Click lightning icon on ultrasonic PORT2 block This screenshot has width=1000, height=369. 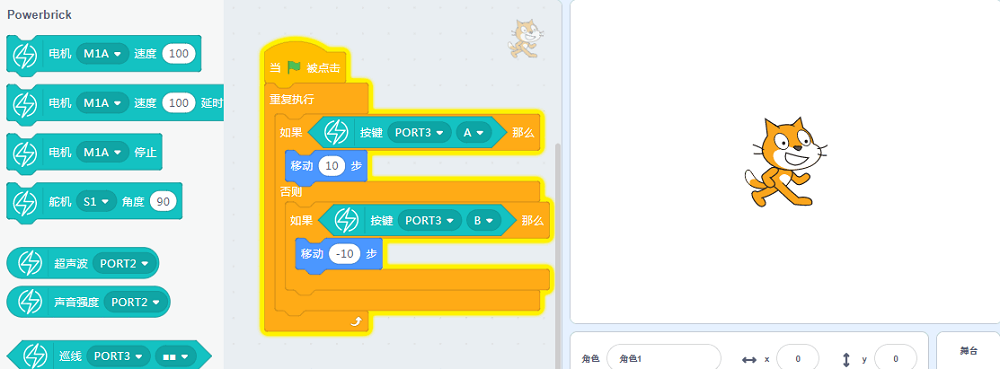pos(30,263)
